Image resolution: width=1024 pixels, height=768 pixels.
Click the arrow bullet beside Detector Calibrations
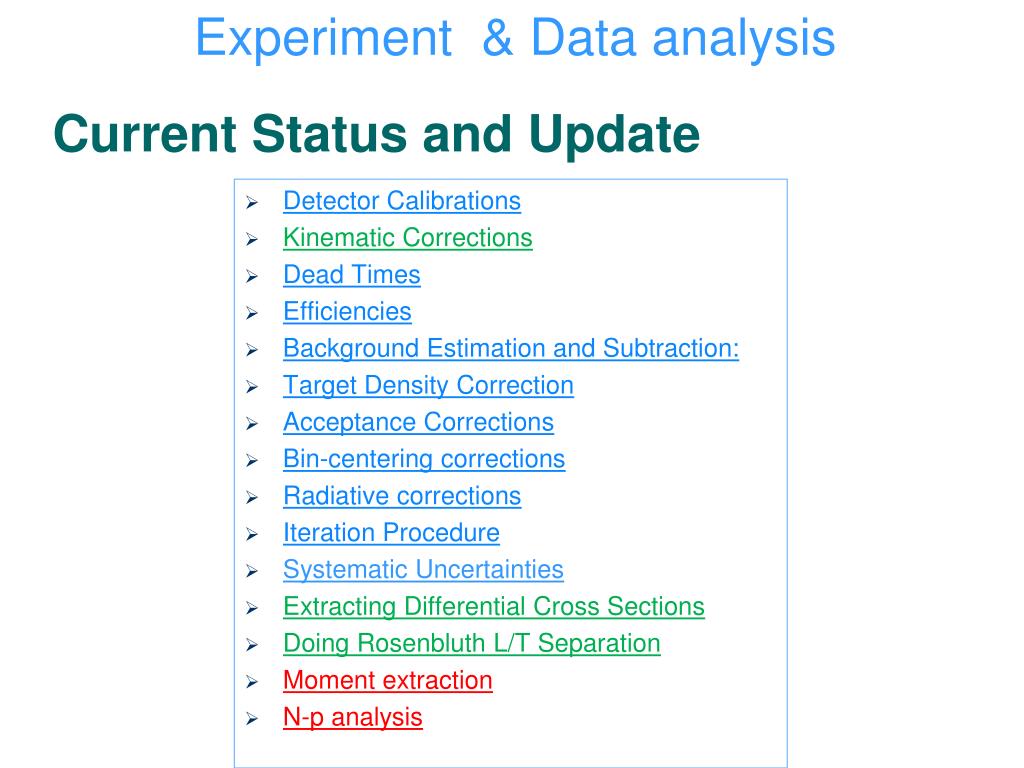point(253,202)
